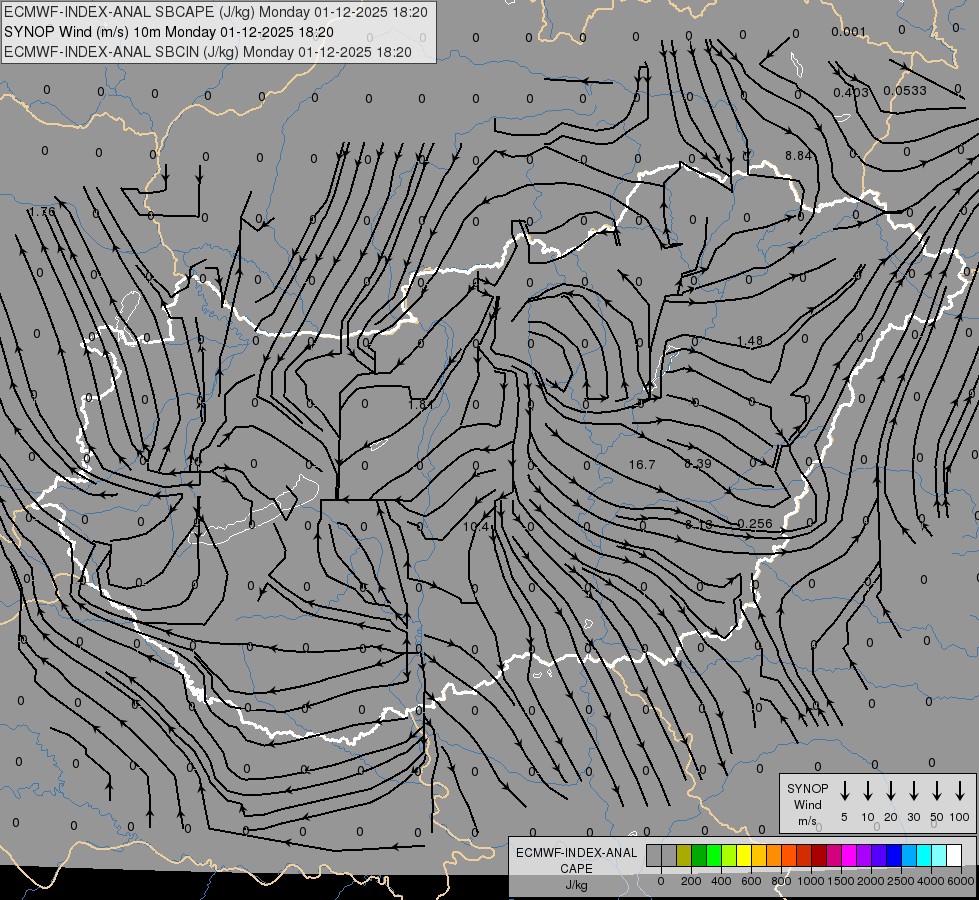Viewport: 979px width, 900px height.
Task: Click the 2000 label under CAPE colorbar
Action: coord(871,881)
